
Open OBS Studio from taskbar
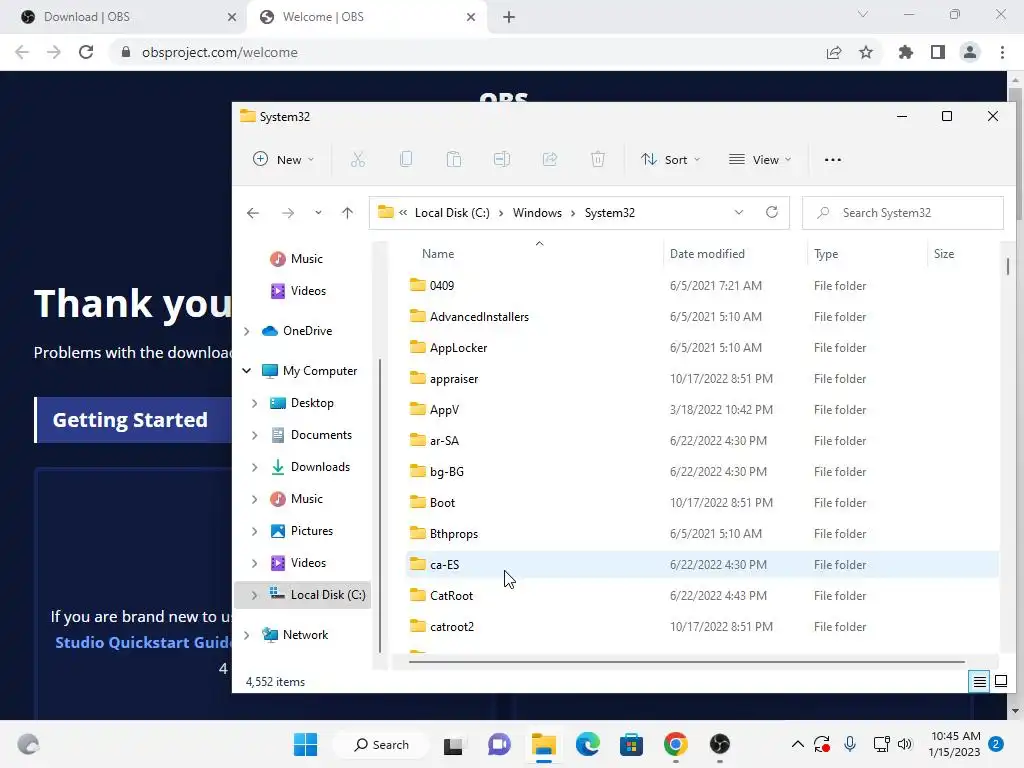pos(719,744)
